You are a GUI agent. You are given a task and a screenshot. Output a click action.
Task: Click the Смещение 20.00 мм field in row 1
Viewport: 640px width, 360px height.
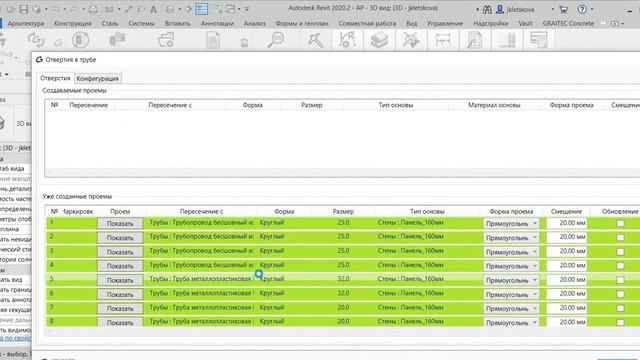pos(567,223)
